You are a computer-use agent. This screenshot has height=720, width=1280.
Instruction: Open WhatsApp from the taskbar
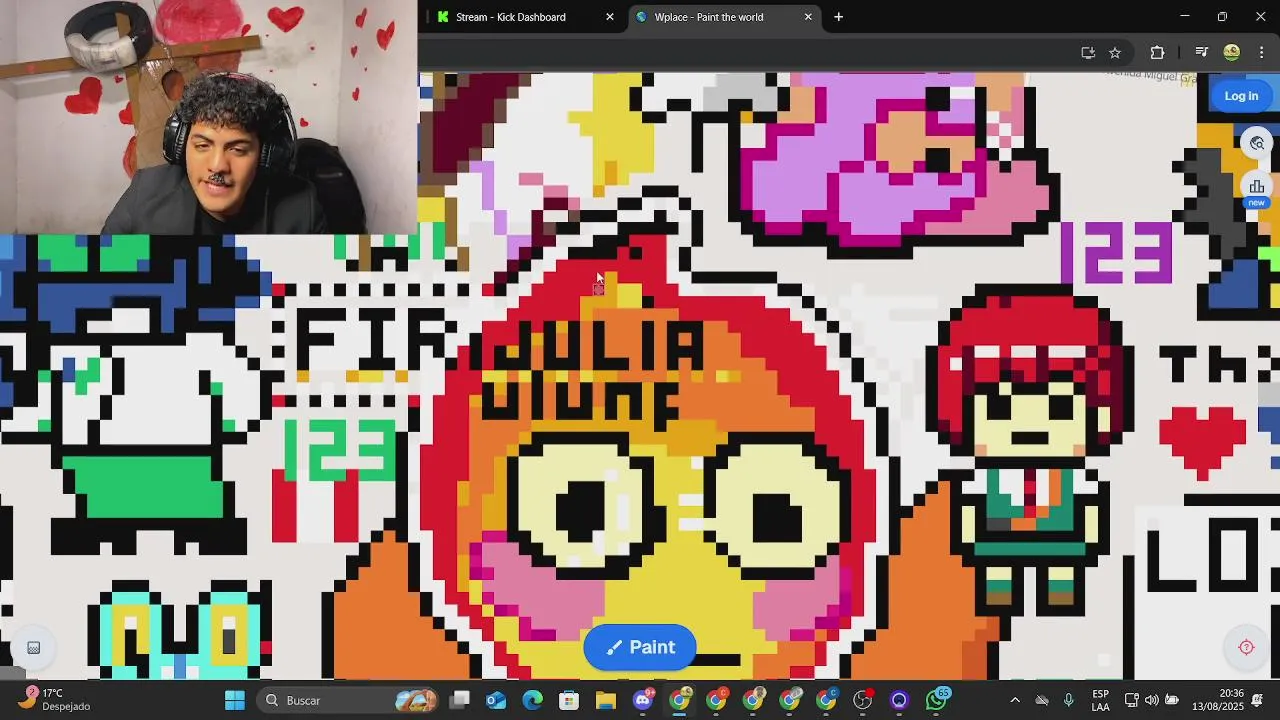pyautogui.click(x=936, y=700)
